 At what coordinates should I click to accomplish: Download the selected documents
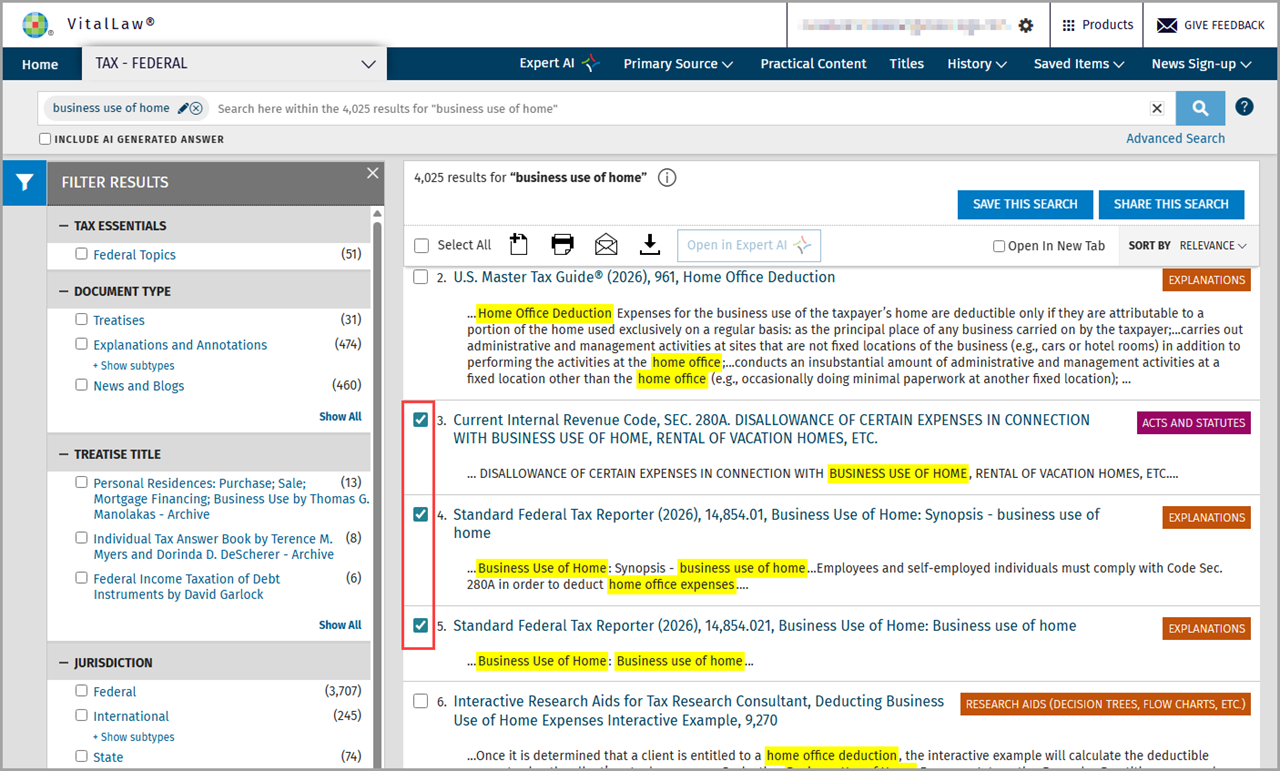pos(650,244)
